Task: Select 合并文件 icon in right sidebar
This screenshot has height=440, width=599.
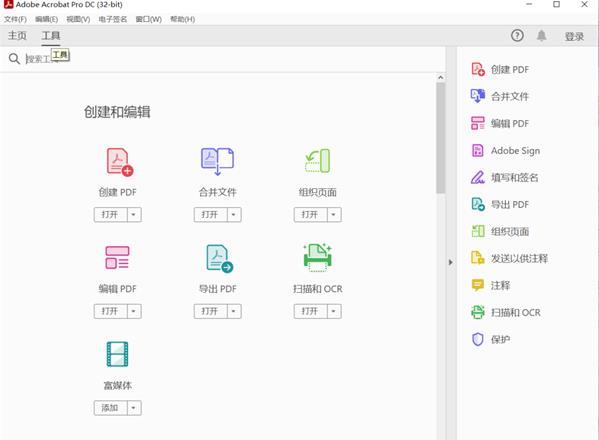Action: 478,96
